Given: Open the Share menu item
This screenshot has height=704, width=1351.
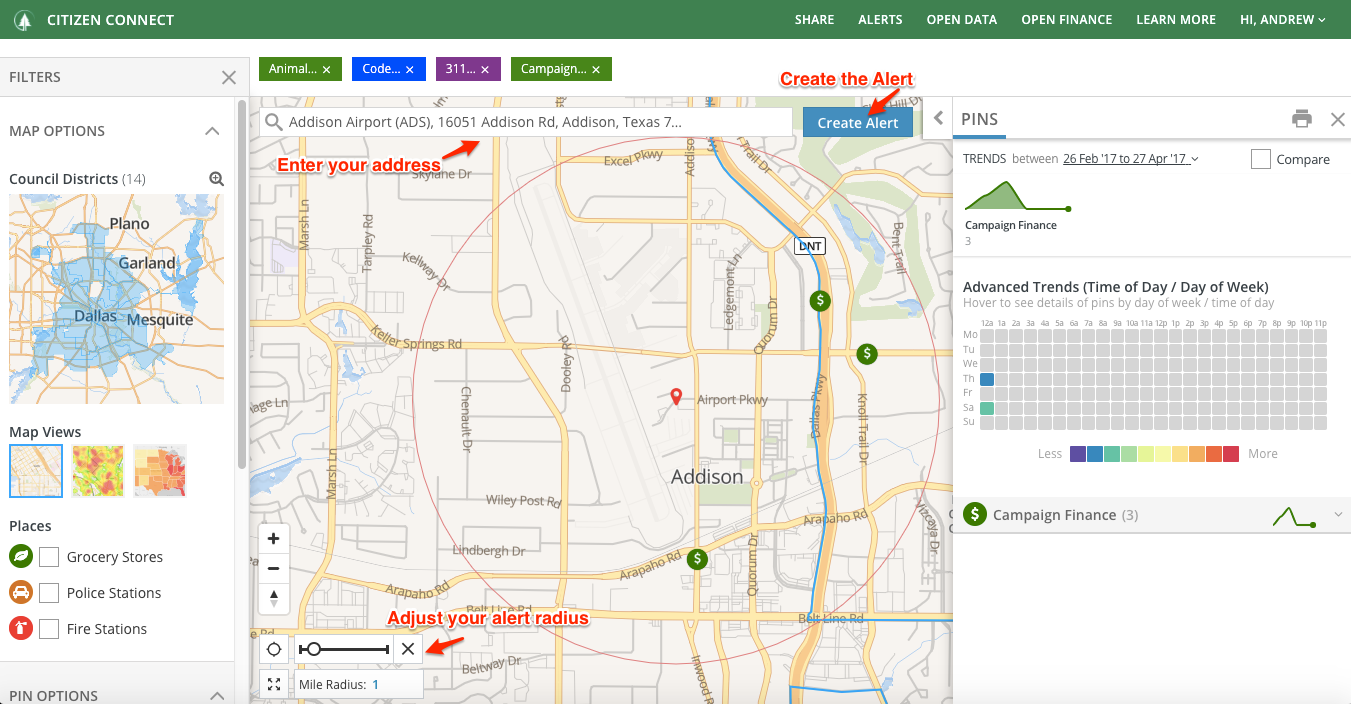Looking at the screenshot, I should click(x=814, y=20).
